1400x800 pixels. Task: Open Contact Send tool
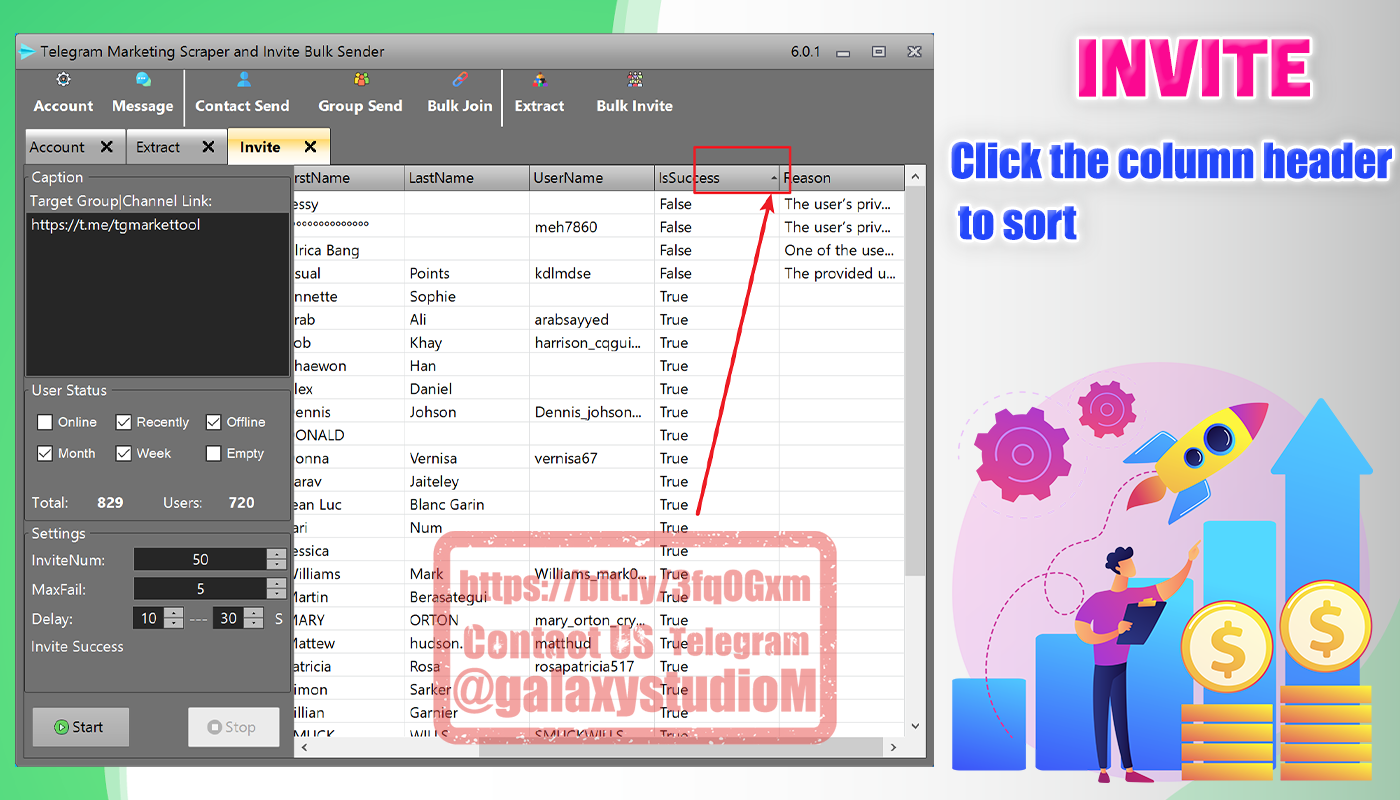(242, 94)
